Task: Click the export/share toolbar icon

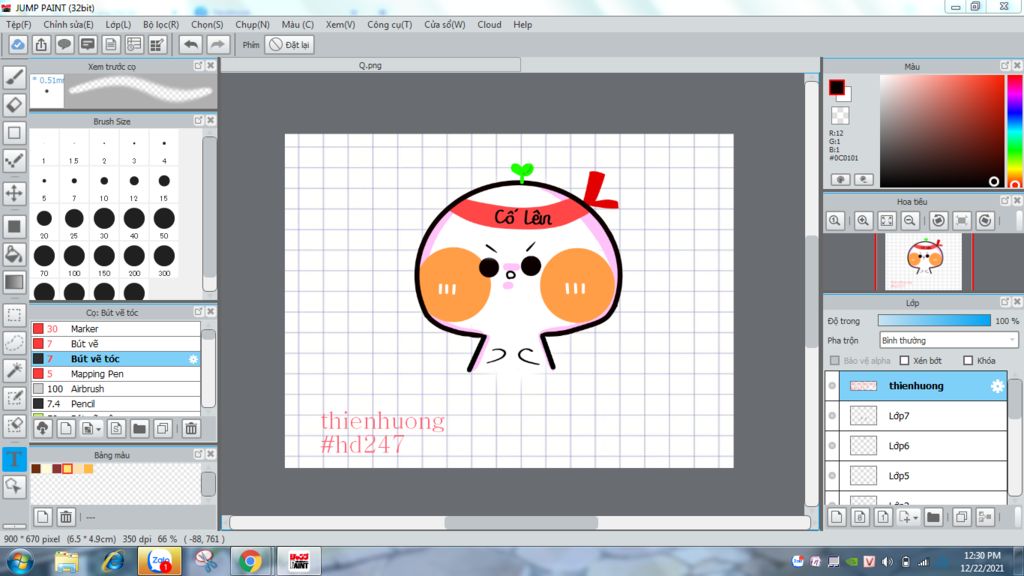Action: (x=41, y=44)
